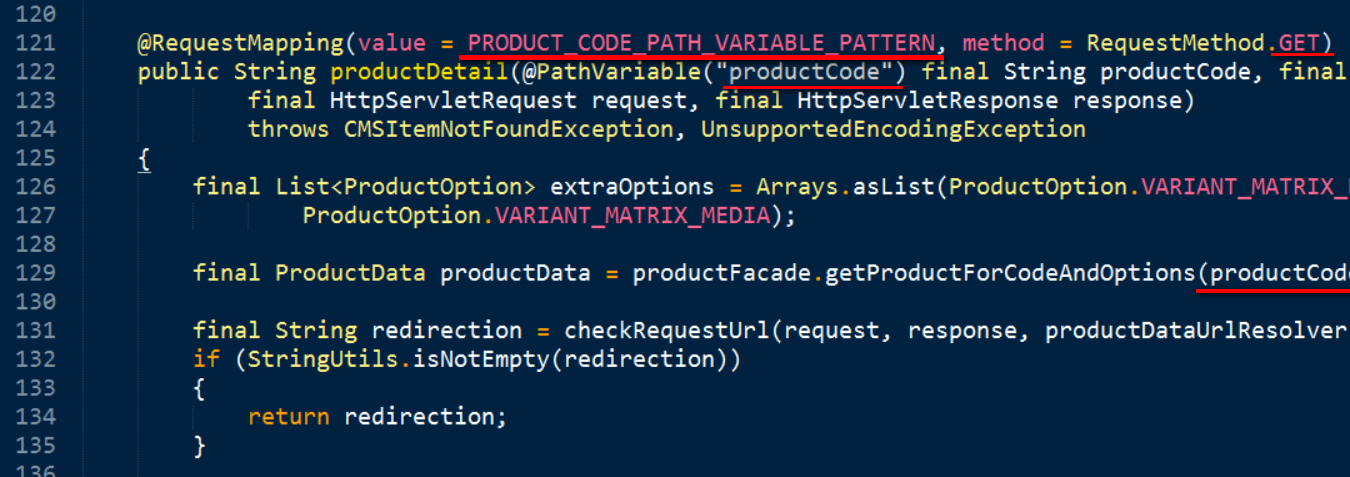1350x477 pixels.
Task: Click line number 129 in the gutter
Action: 35,272
